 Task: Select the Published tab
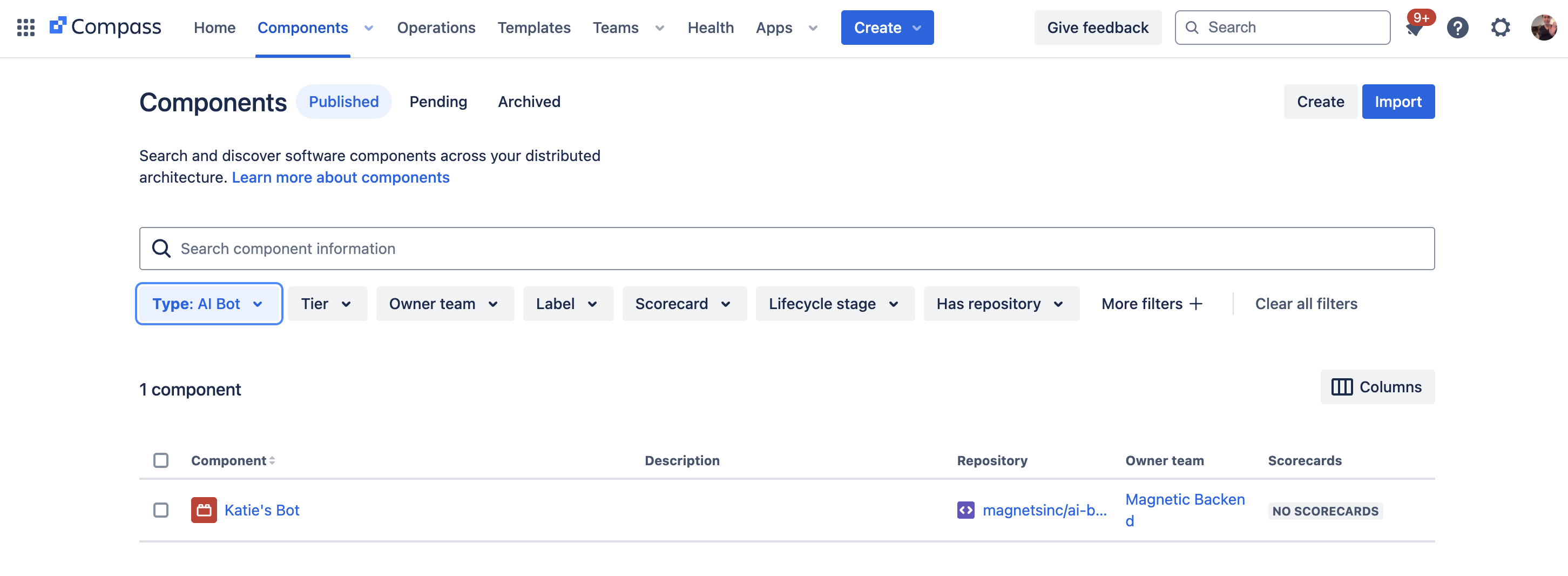[343, 101]
